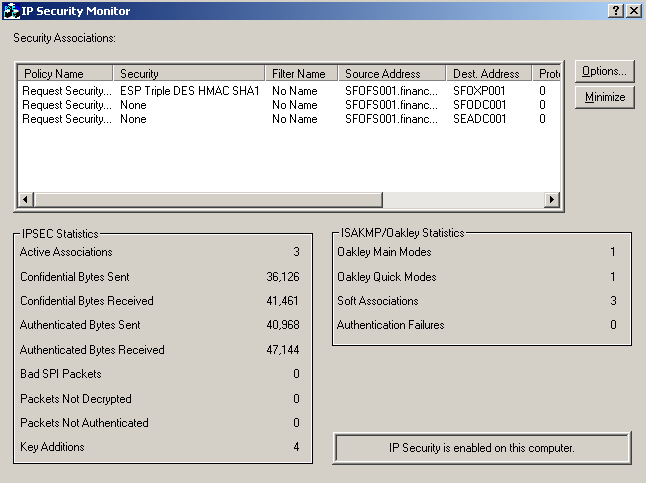Click the Help question mark button
The image size is (646, 483).
coord(616,10)
